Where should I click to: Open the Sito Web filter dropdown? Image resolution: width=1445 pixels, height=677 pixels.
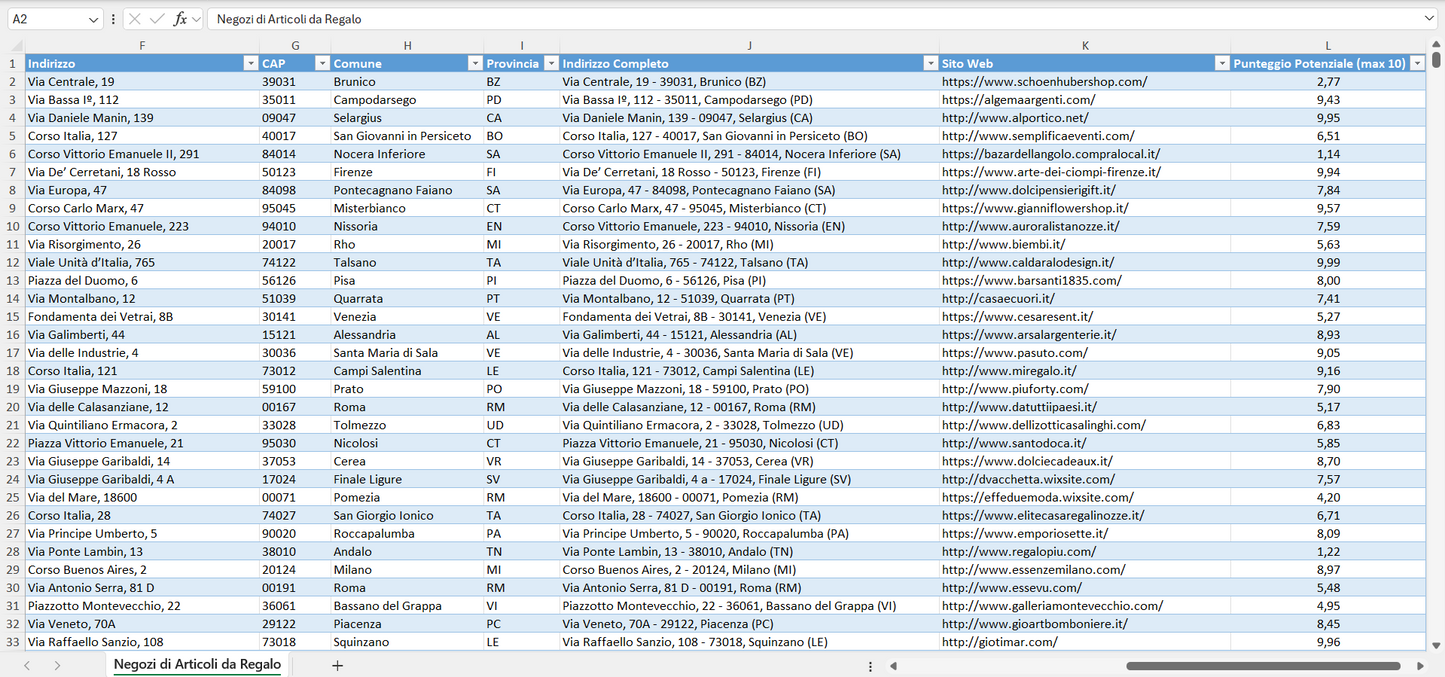(1221, 64)
